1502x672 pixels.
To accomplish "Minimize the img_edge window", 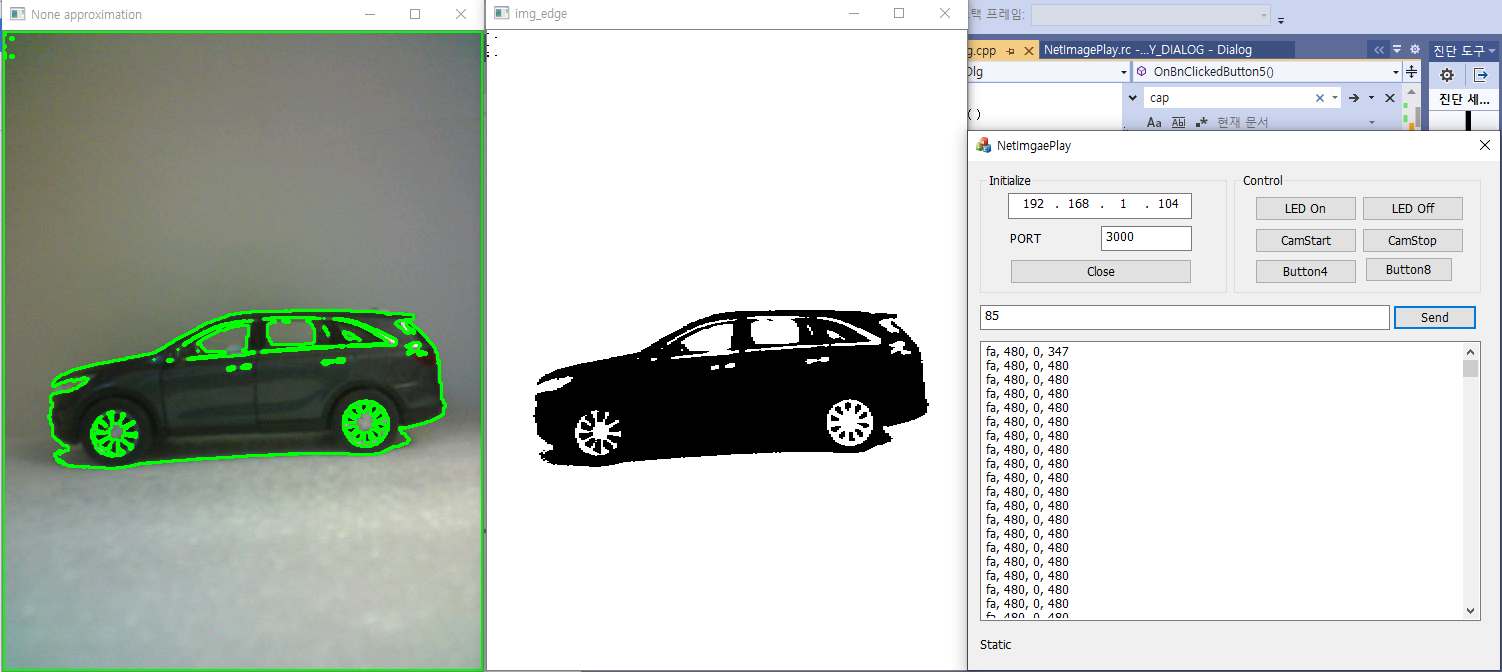I will [854, 14].
